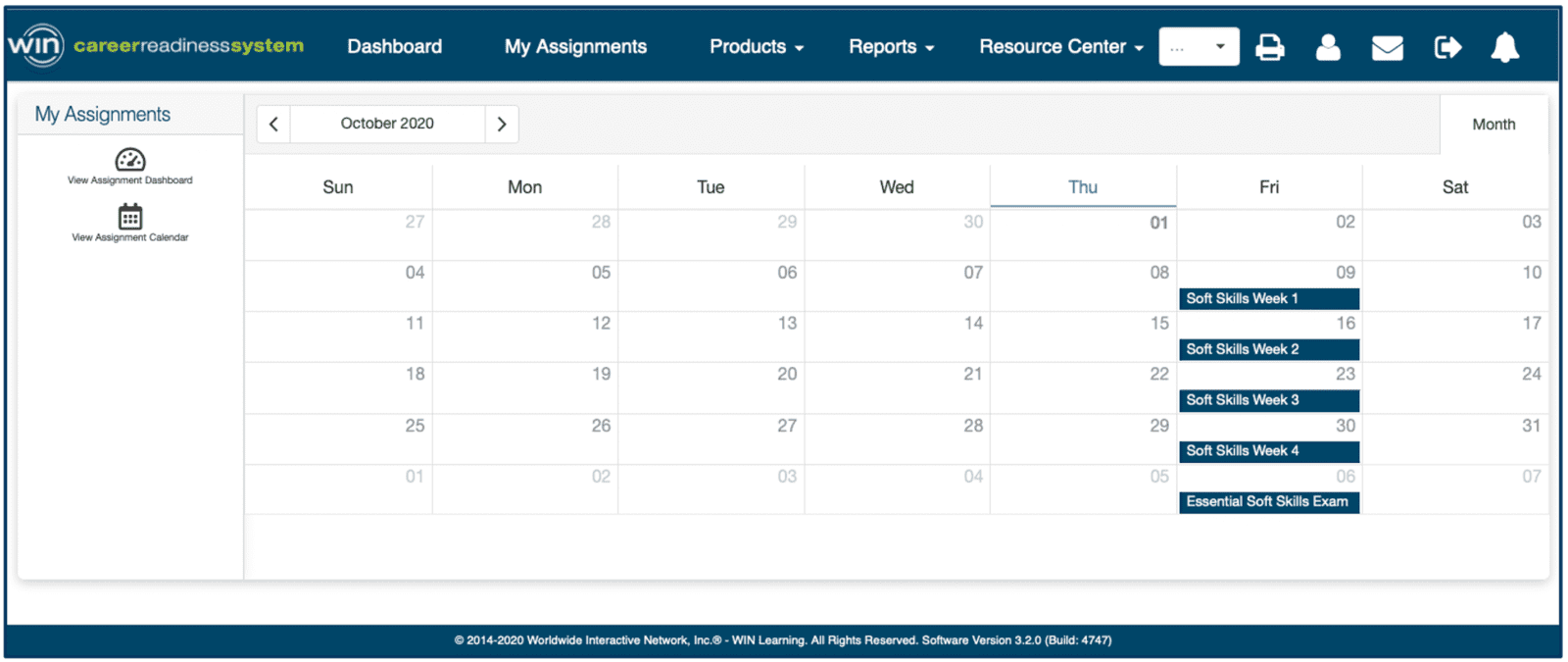Click the October 2020 month label
The height and width of the screenshot is (662, 1568).
click(x=387, y=125)
